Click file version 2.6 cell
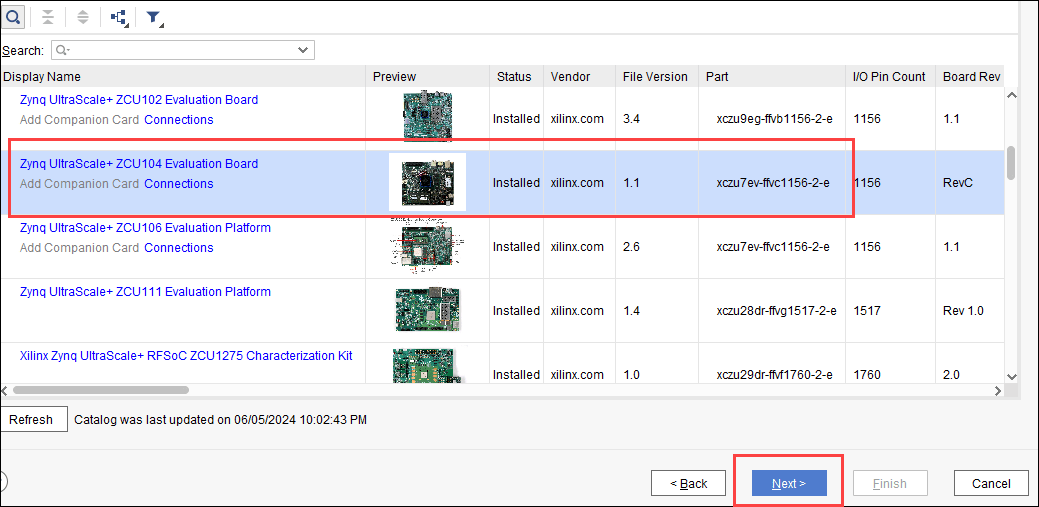Viewport: 1039px width, 507px height. 631,247
